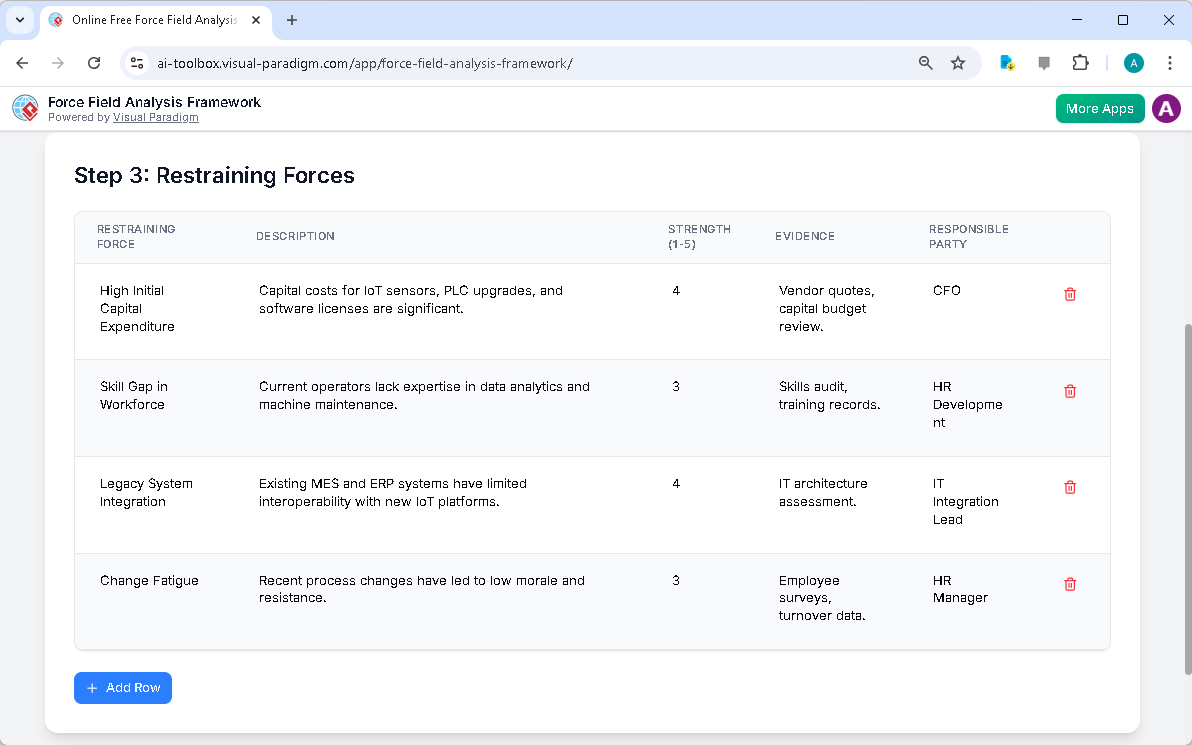The width and height of the screenshot is (1192, 745).
Task: Open the tab search chevron
Action: (20, 20)
